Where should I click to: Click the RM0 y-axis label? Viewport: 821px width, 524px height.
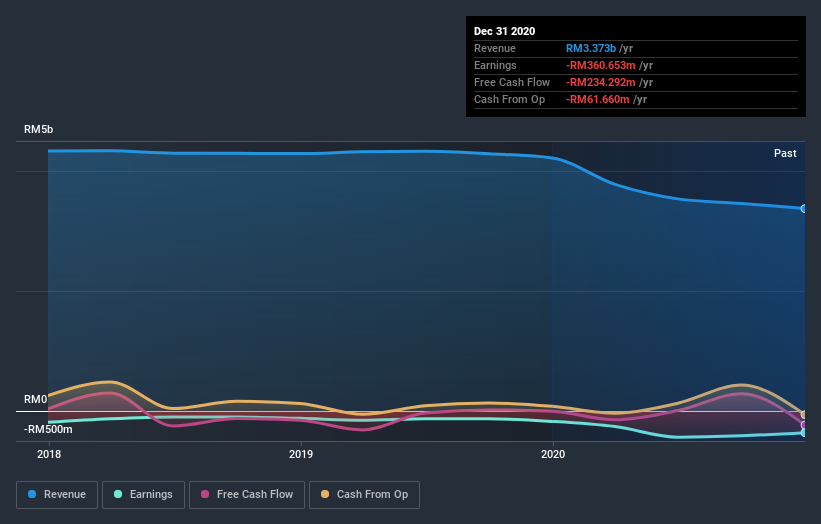coord(36,399)
